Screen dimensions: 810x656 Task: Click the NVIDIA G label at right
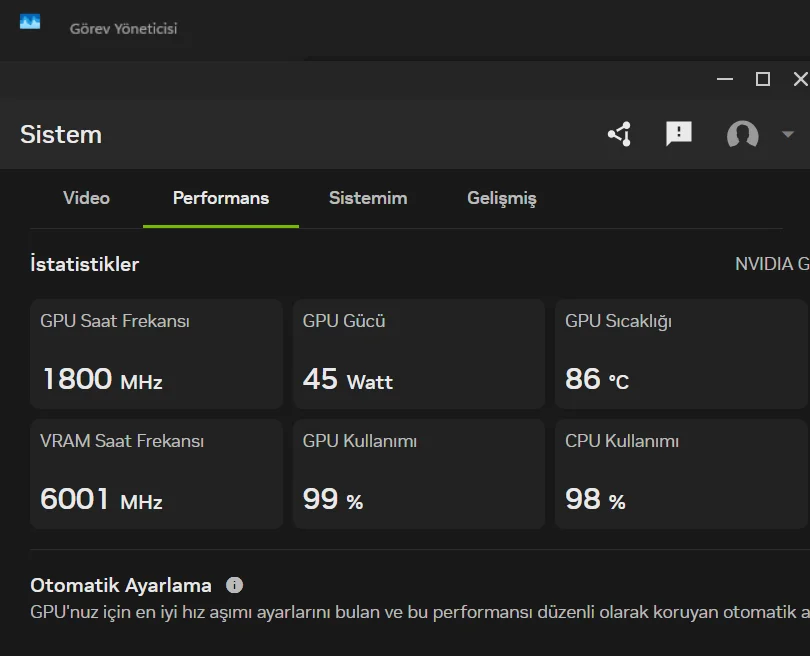[x=772, y=264]
